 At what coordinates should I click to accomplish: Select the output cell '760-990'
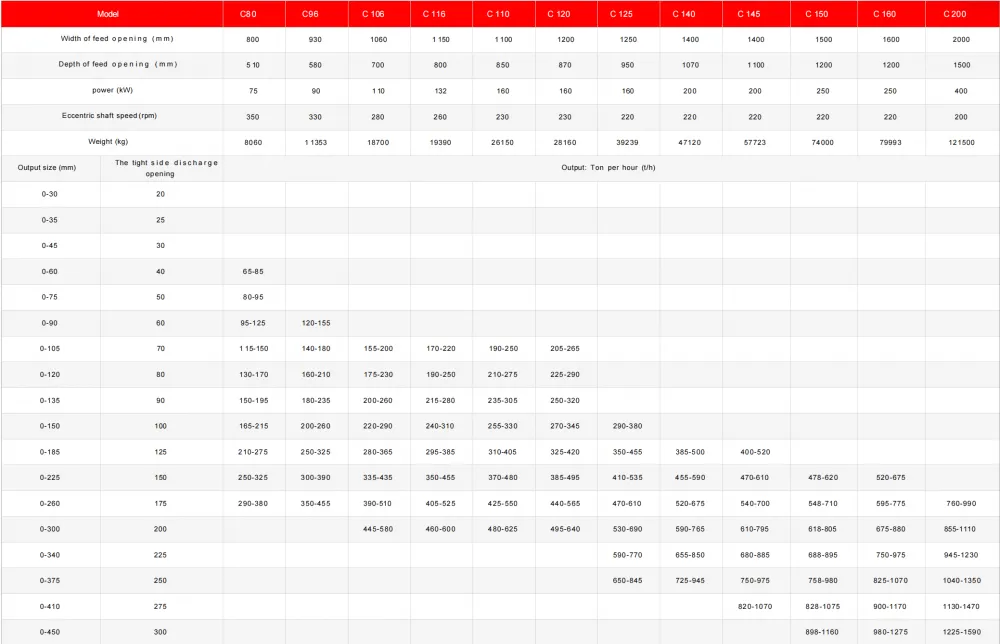pos(961,504)
